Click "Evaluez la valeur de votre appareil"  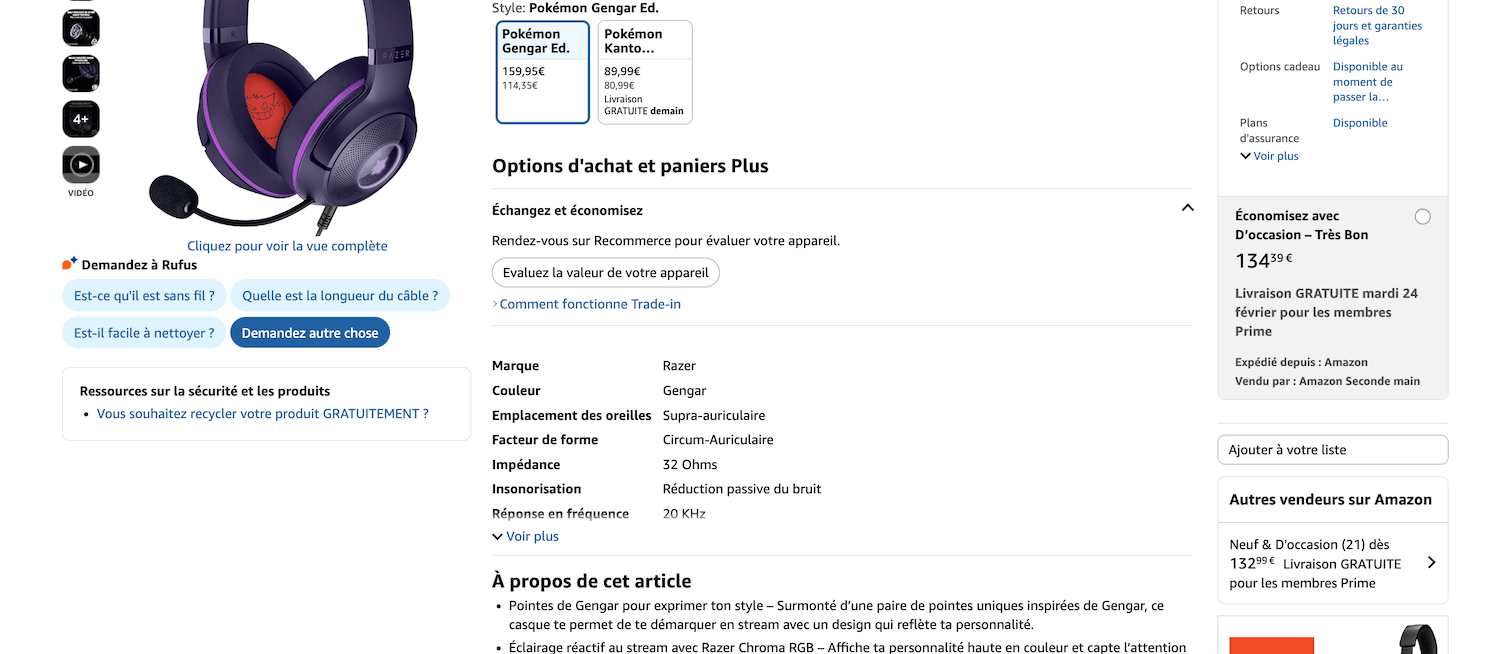605,272
